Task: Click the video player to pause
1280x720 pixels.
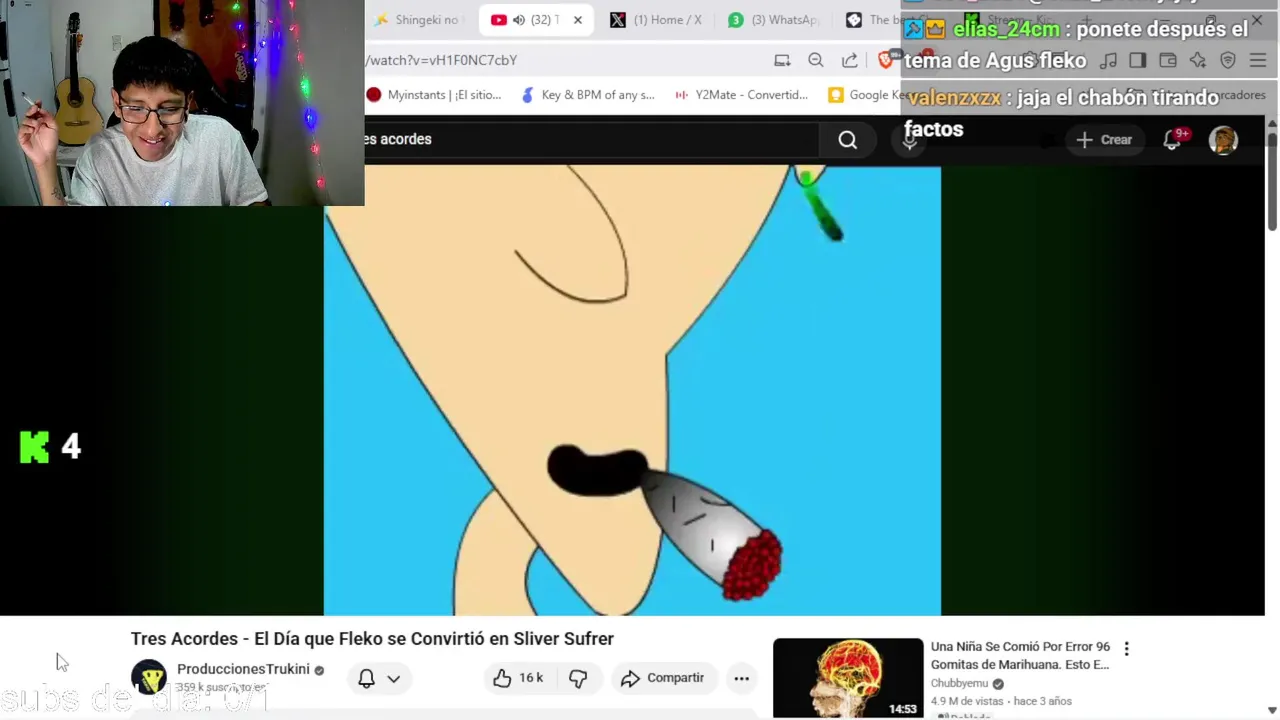Action: coord(632,390)
